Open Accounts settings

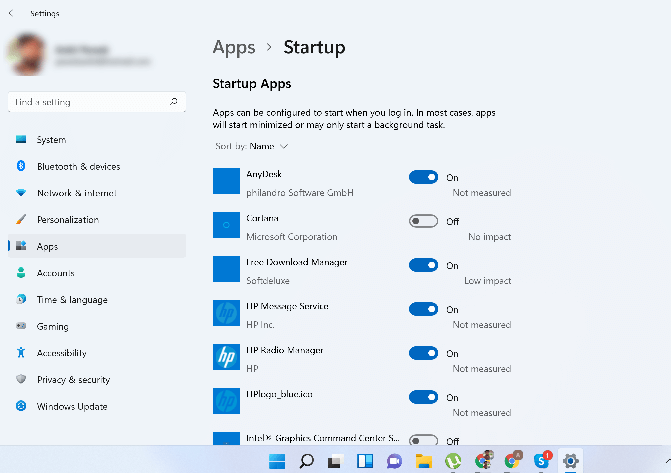click(97, 273)
